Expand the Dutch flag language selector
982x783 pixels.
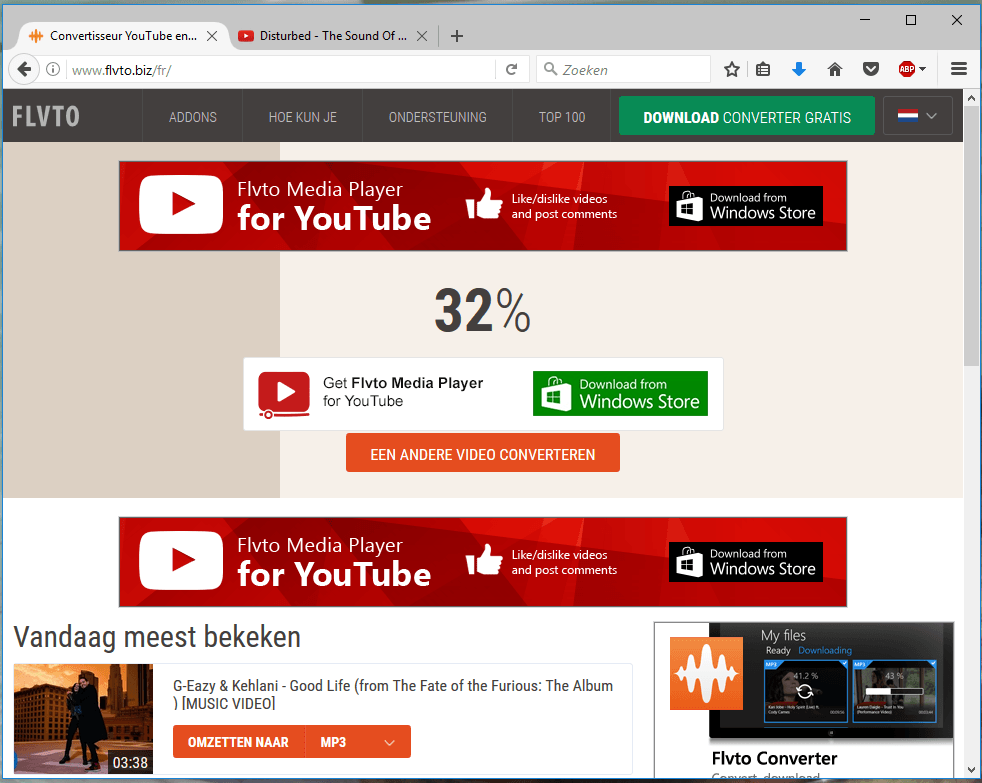[x=917, y=116]
